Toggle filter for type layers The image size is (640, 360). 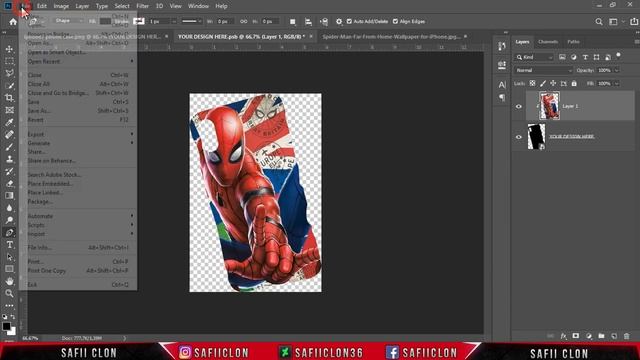click(585, 57)
